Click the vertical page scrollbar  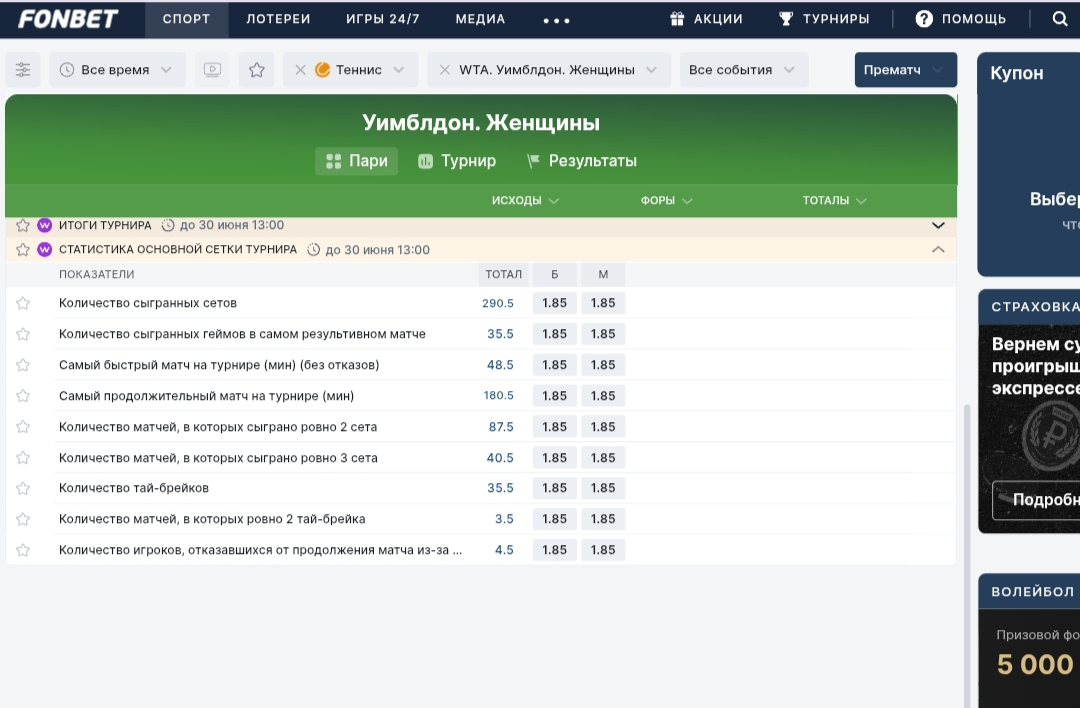pos(966,550)
